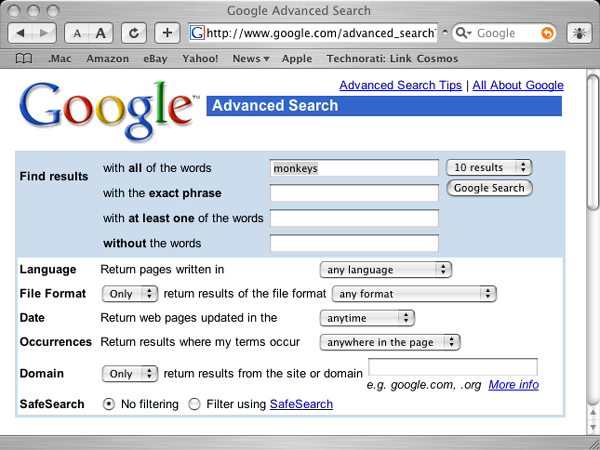Open the More info link

coord(514,385)
